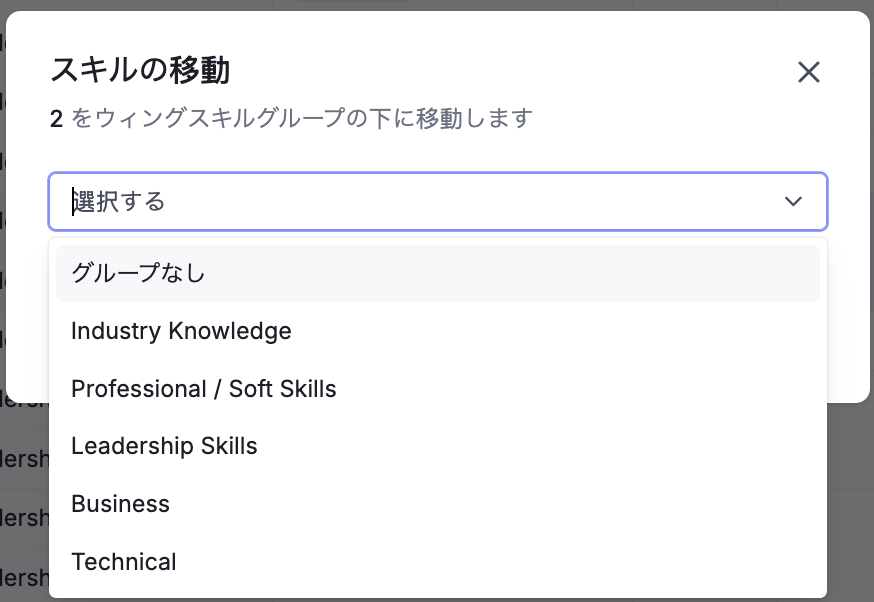Viewport: 874px width, 602px height.
Task: Click the スキルの移動 dialog title
Action: tap(140, 71)
